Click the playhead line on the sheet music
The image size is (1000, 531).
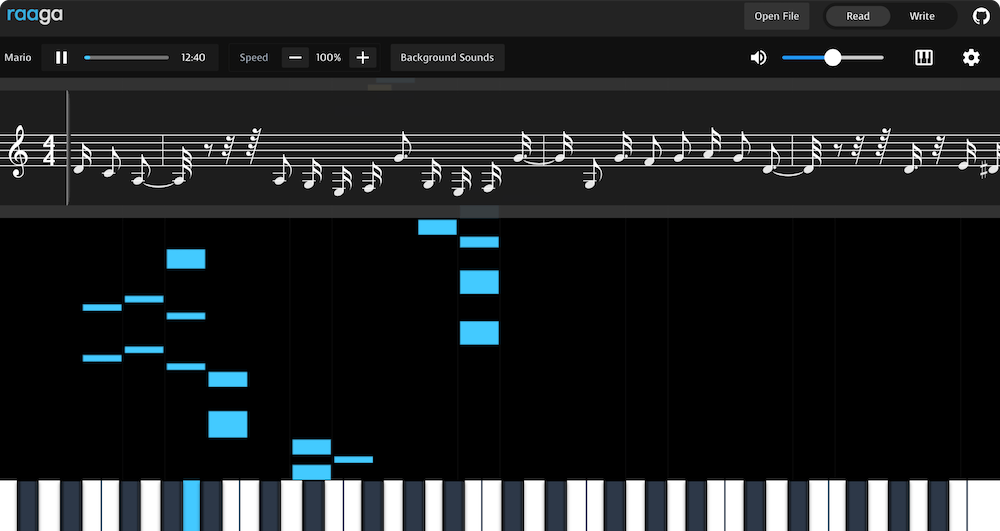67,148
